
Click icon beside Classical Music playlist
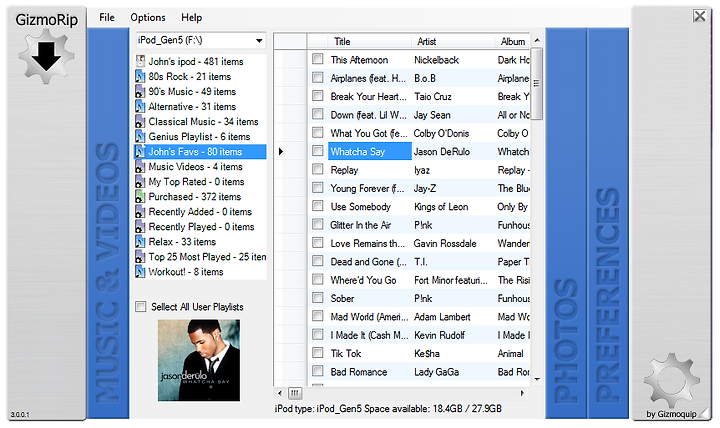141,121
